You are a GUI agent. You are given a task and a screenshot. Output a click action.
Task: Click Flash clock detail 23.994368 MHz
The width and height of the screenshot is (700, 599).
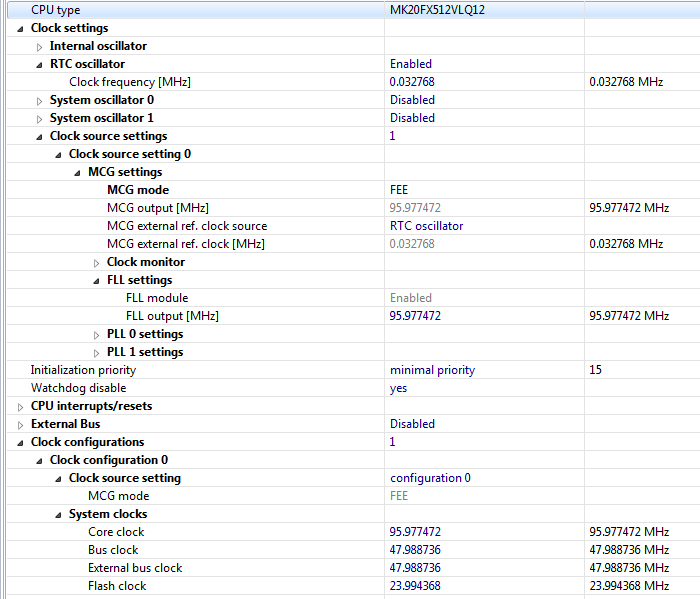click(x=629, y=586)
